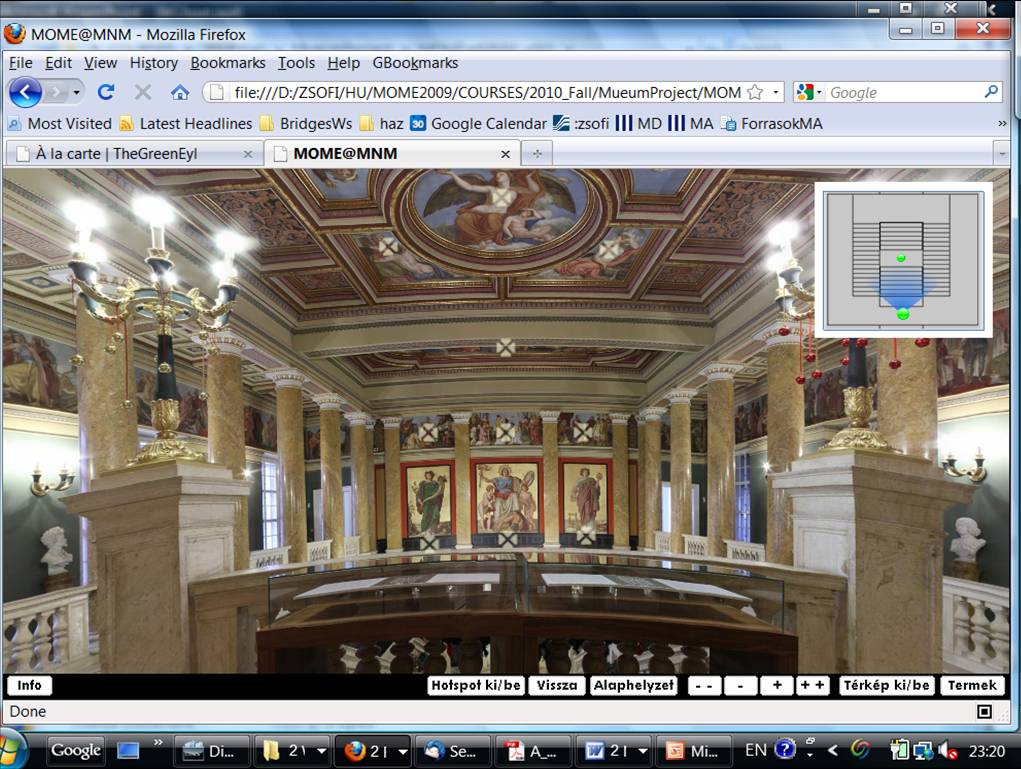Open the View menu
Viewport: 1021px width, 769px height.
tap(100, 63)
